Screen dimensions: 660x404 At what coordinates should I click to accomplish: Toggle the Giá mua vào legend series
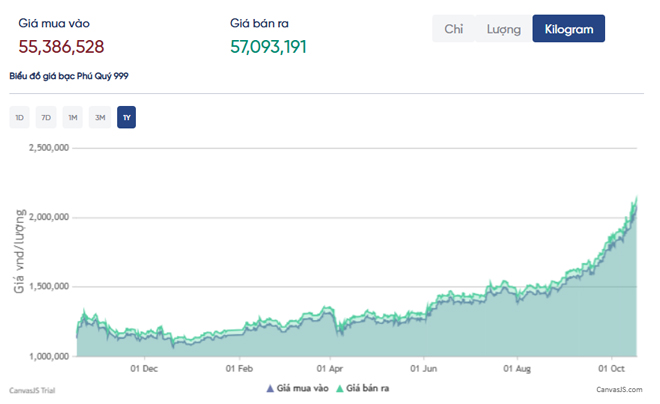coord(301,389)
